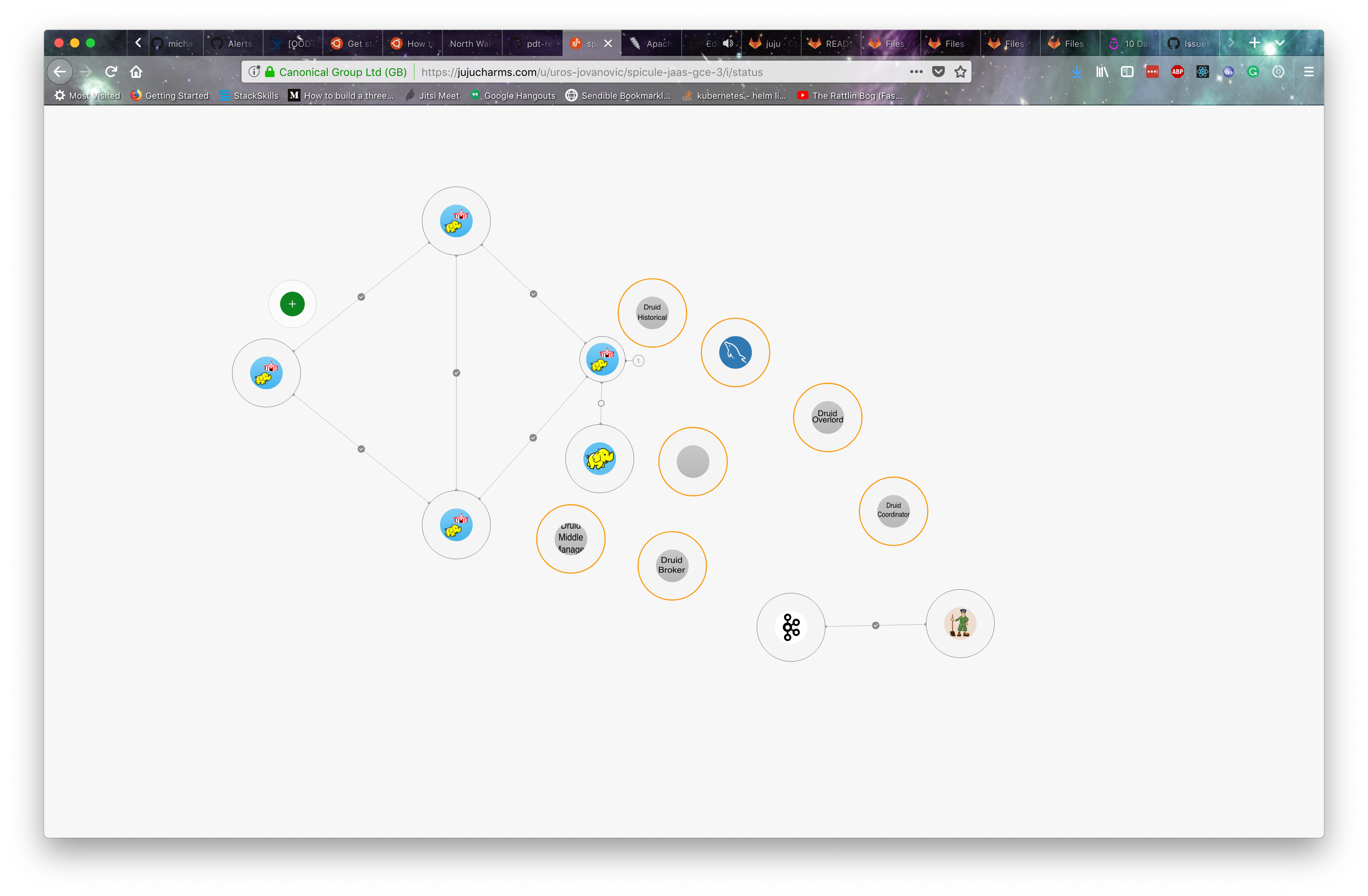Toggle the sidebar view button
Viewport: 1368px width, 896px height.
[x=1126, y=72]
